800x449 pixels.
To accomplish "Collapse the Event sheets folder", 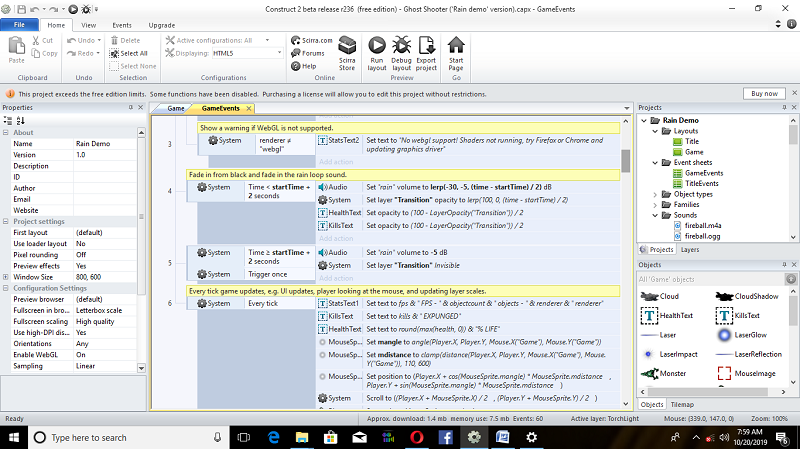I will (655, 162).
